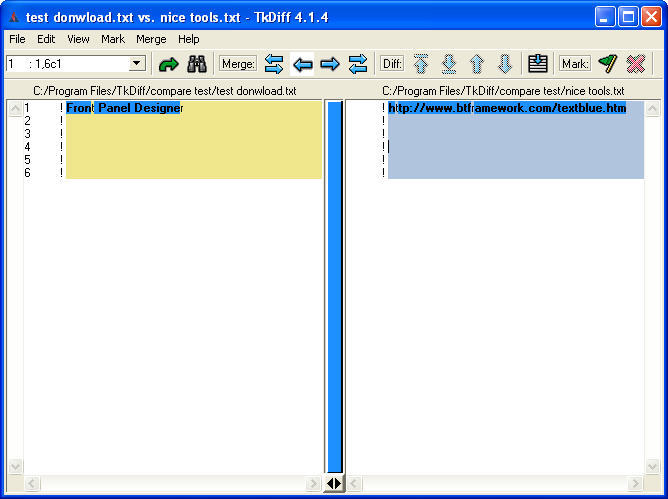Viewport: 668px width, 499px height.
Task: Click merge choose left then right icon
Action: (274, 64)
